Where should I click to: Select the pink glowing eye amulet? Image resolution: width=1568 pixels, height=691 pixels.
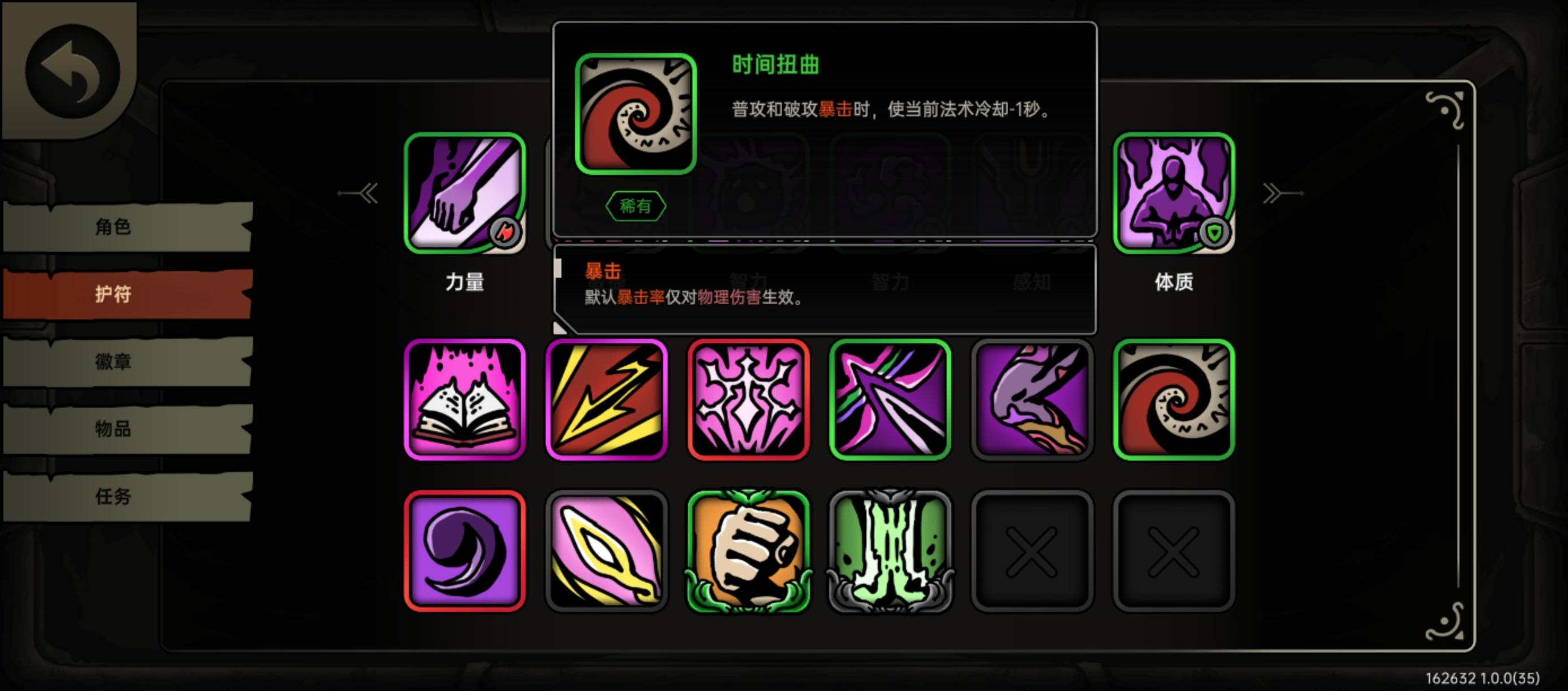[x=606, y=551]
